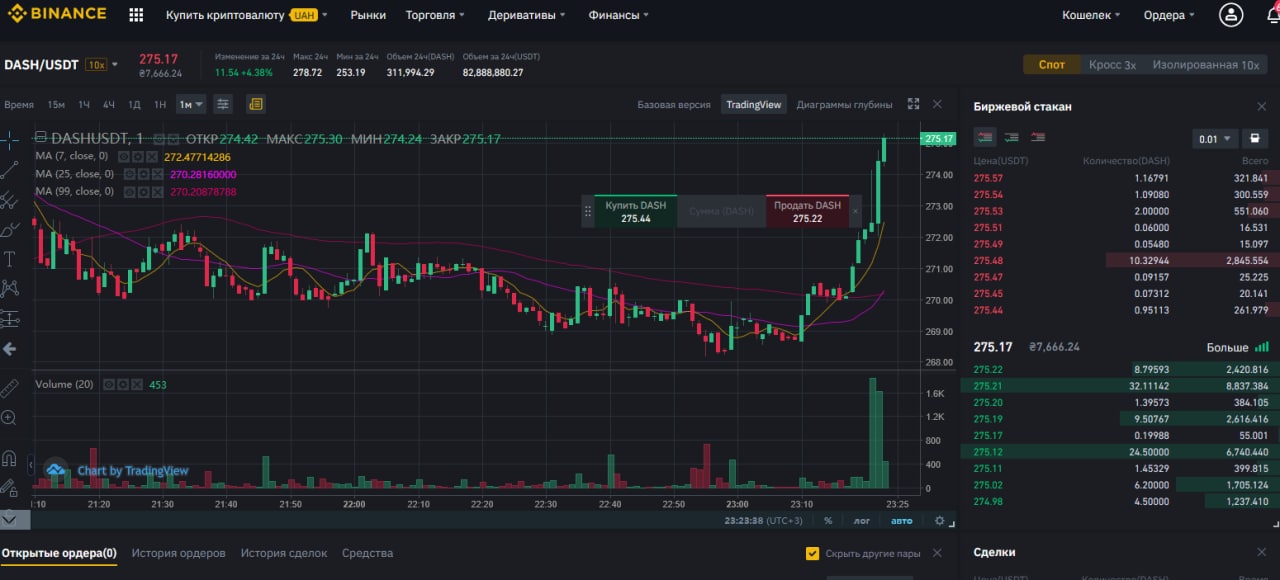Viewport: 1280px width, 580px height.
Task: Expand the 1м interval dropdown
Action: pyautogui.click(x=191, y=104)
